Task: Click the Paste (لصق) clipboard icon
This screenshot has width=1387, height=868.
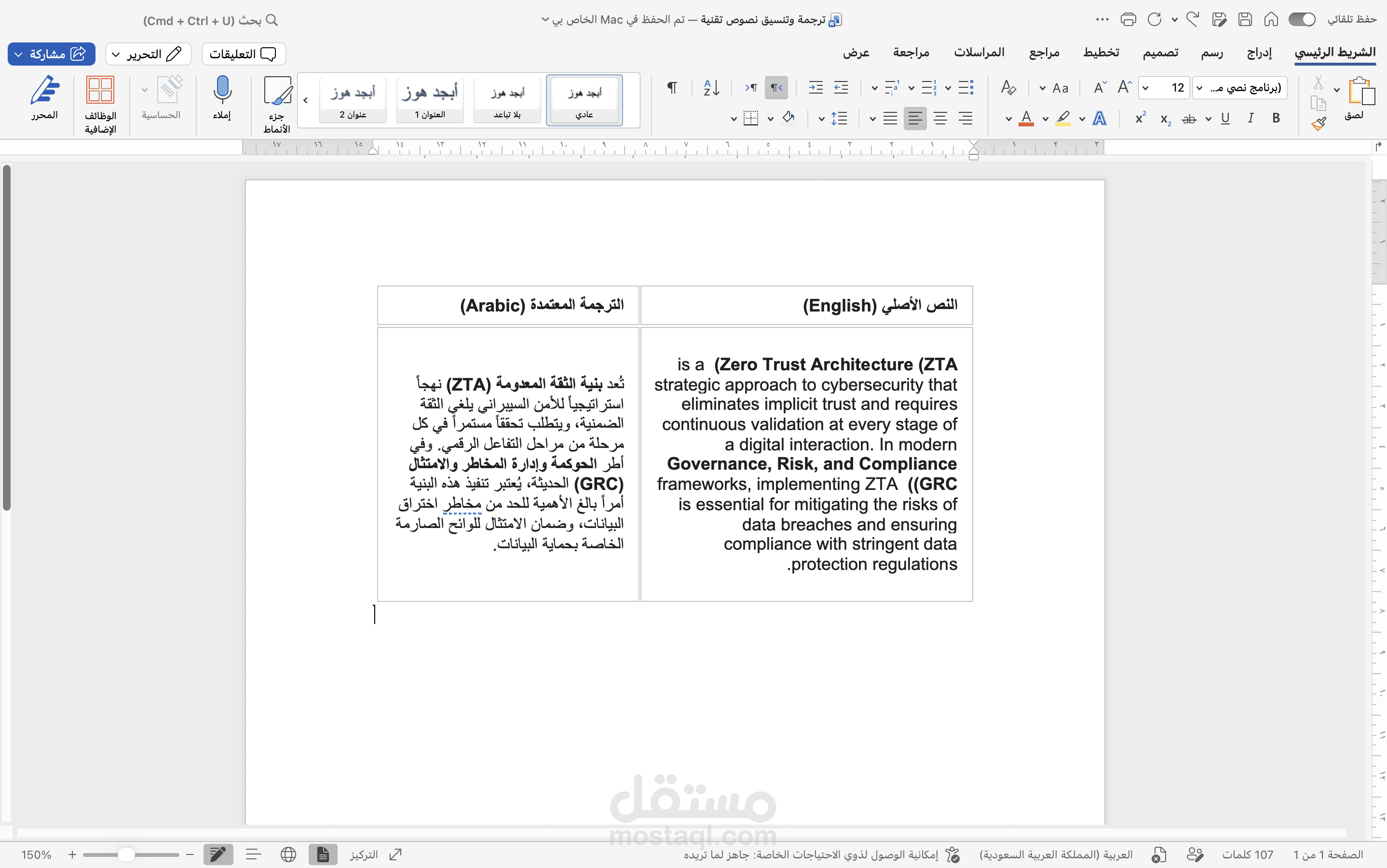Action: (1361, 92)
